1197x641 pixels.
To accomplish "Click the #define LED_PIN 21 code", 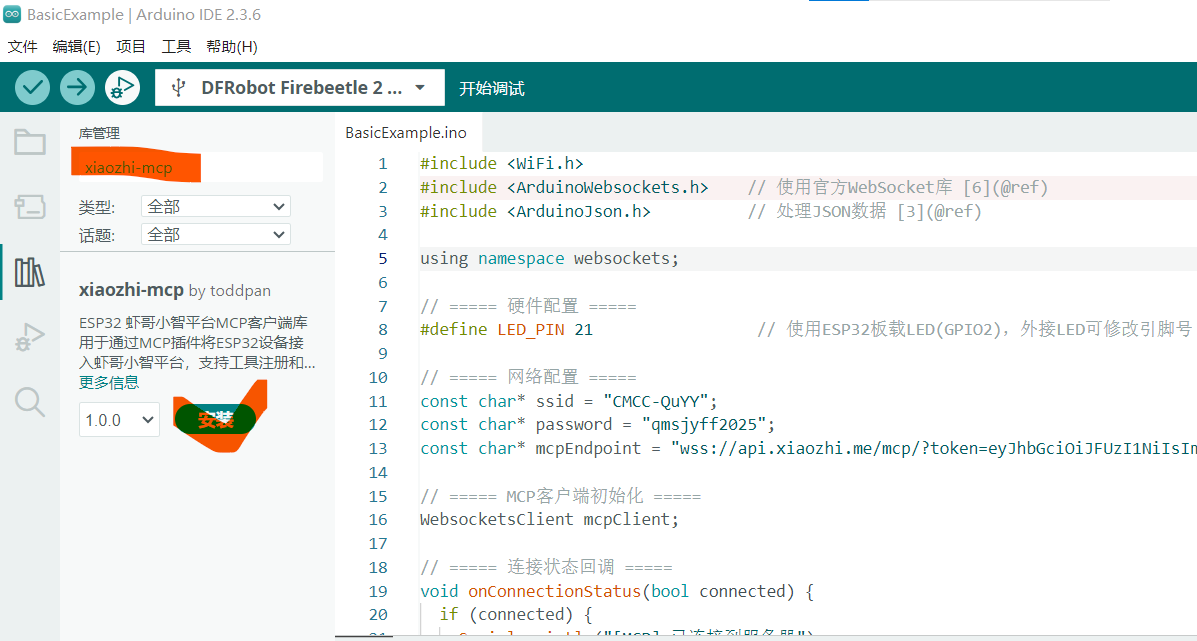I will [x=506, y=330].
